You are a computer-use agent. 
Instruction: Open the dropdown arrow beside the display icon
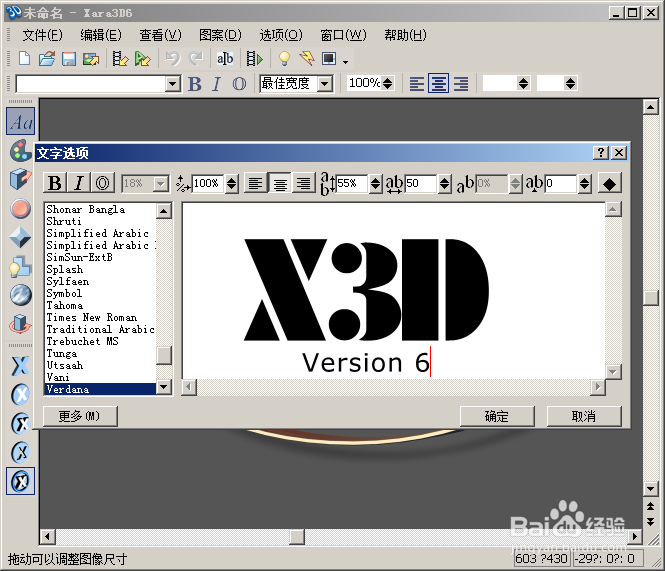coord(346,62)
